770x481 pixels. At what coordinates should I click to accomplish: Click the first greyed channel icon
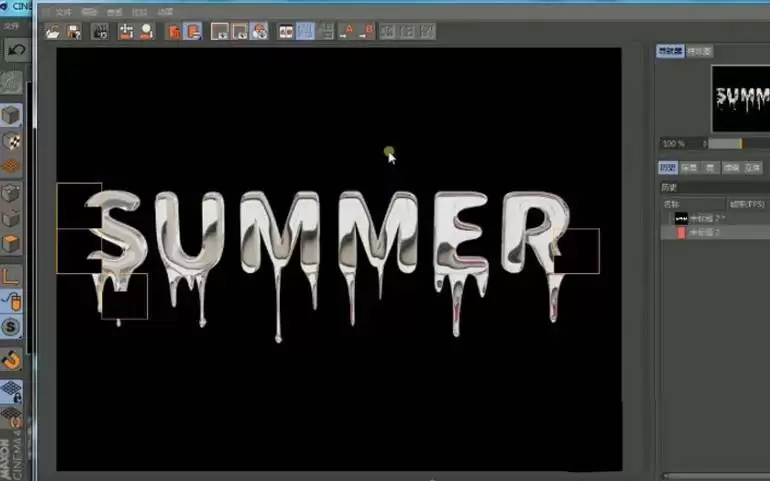(387, 31)
